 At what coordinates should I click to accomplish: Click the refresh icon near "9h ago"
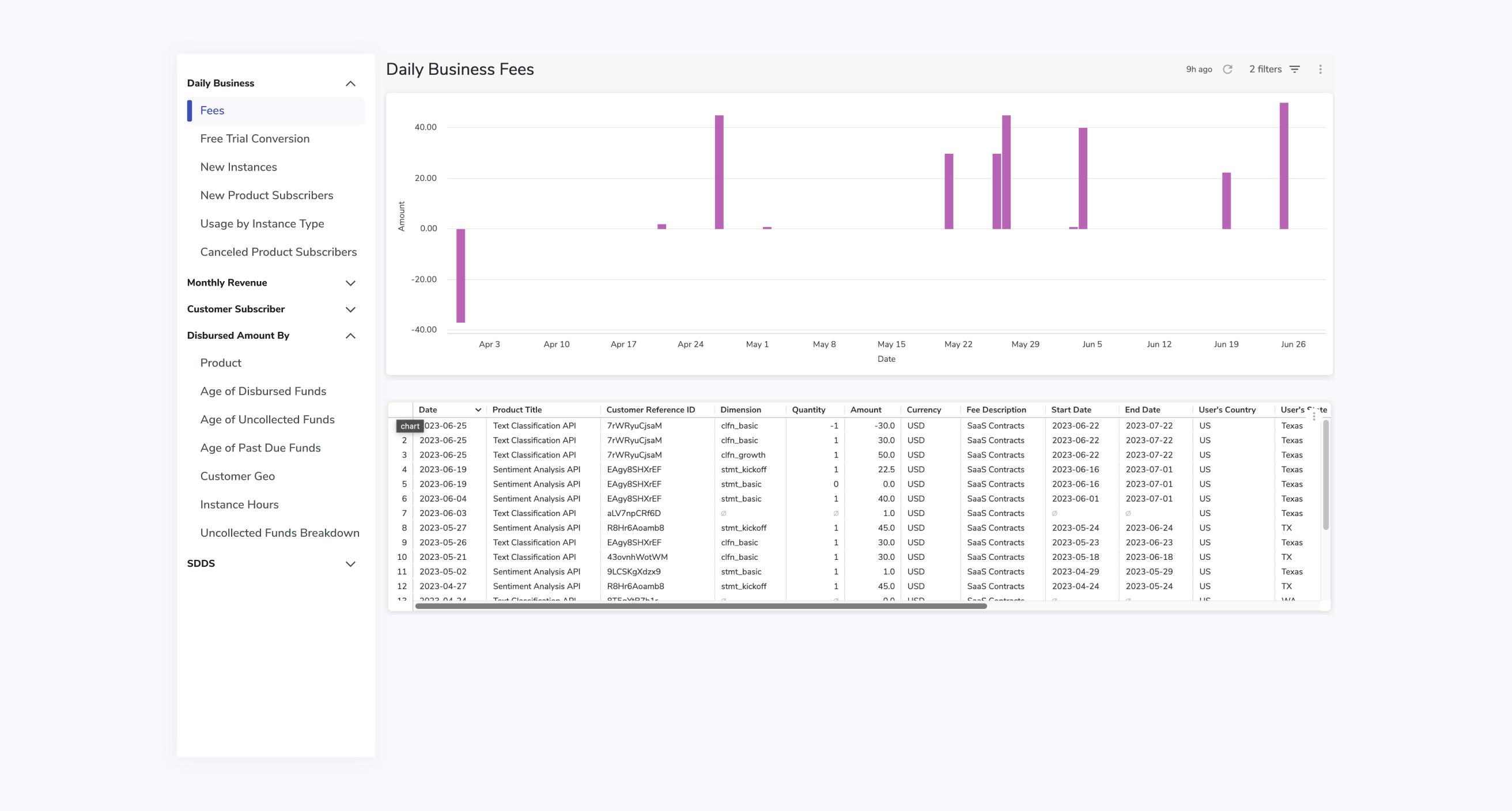point(1228,69)
